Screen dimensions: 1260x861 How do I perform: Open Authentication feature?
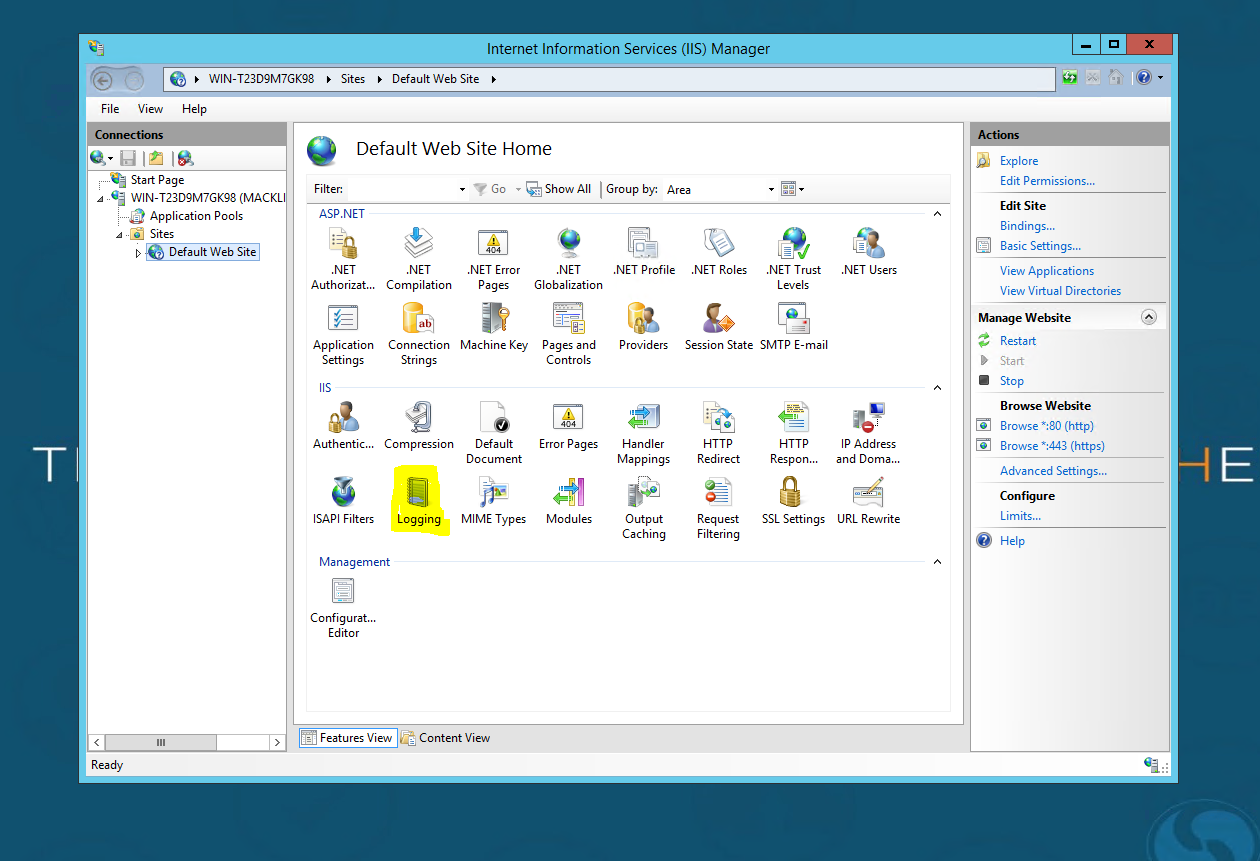click(x=343, y=425)
